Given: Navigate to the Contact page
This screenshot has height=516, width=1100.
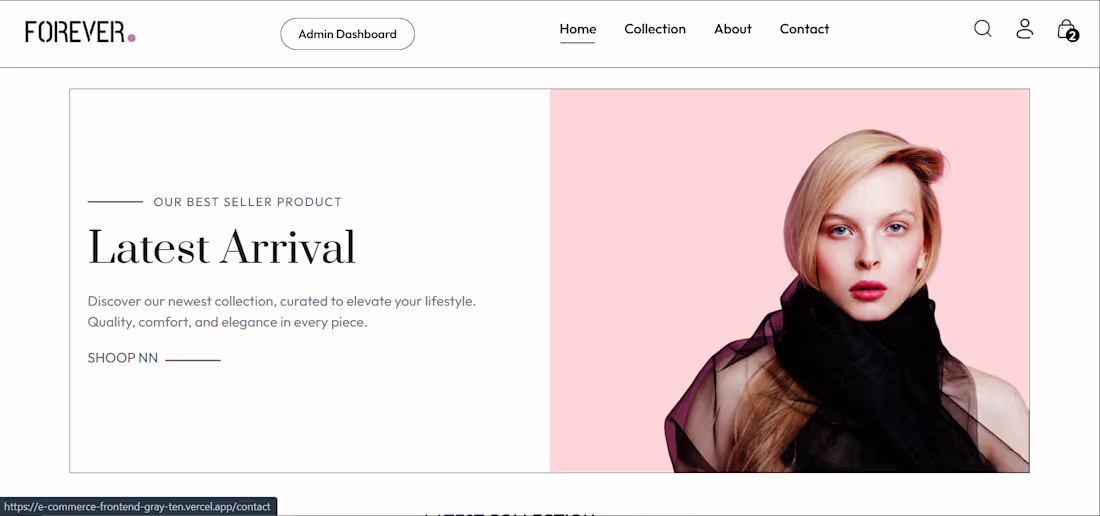Looking at the screenshot, I should click(x=804, y=29).
